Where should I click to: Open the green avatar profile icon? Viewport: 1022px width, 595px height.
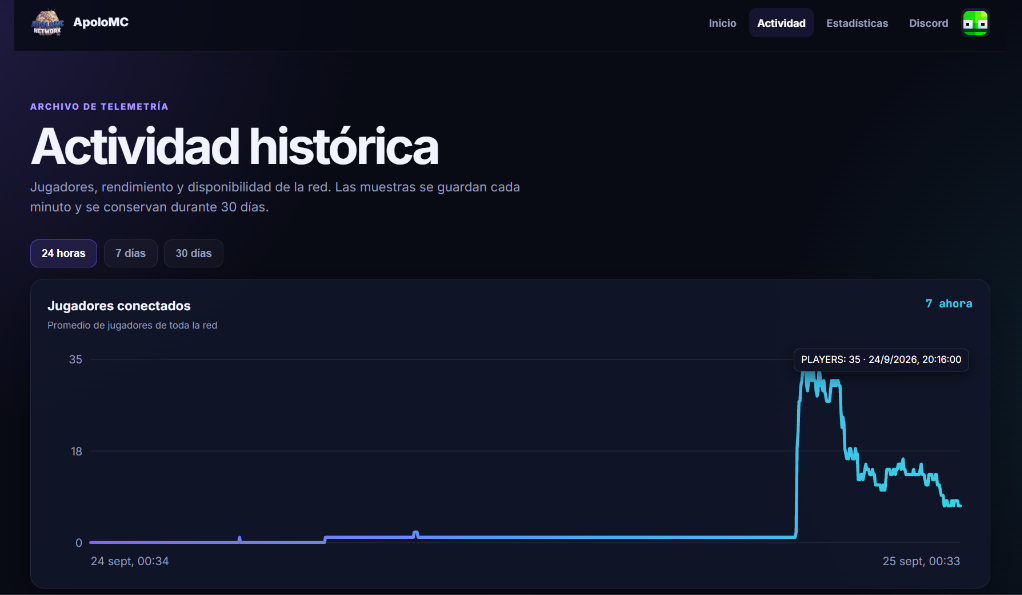point(975,23)
